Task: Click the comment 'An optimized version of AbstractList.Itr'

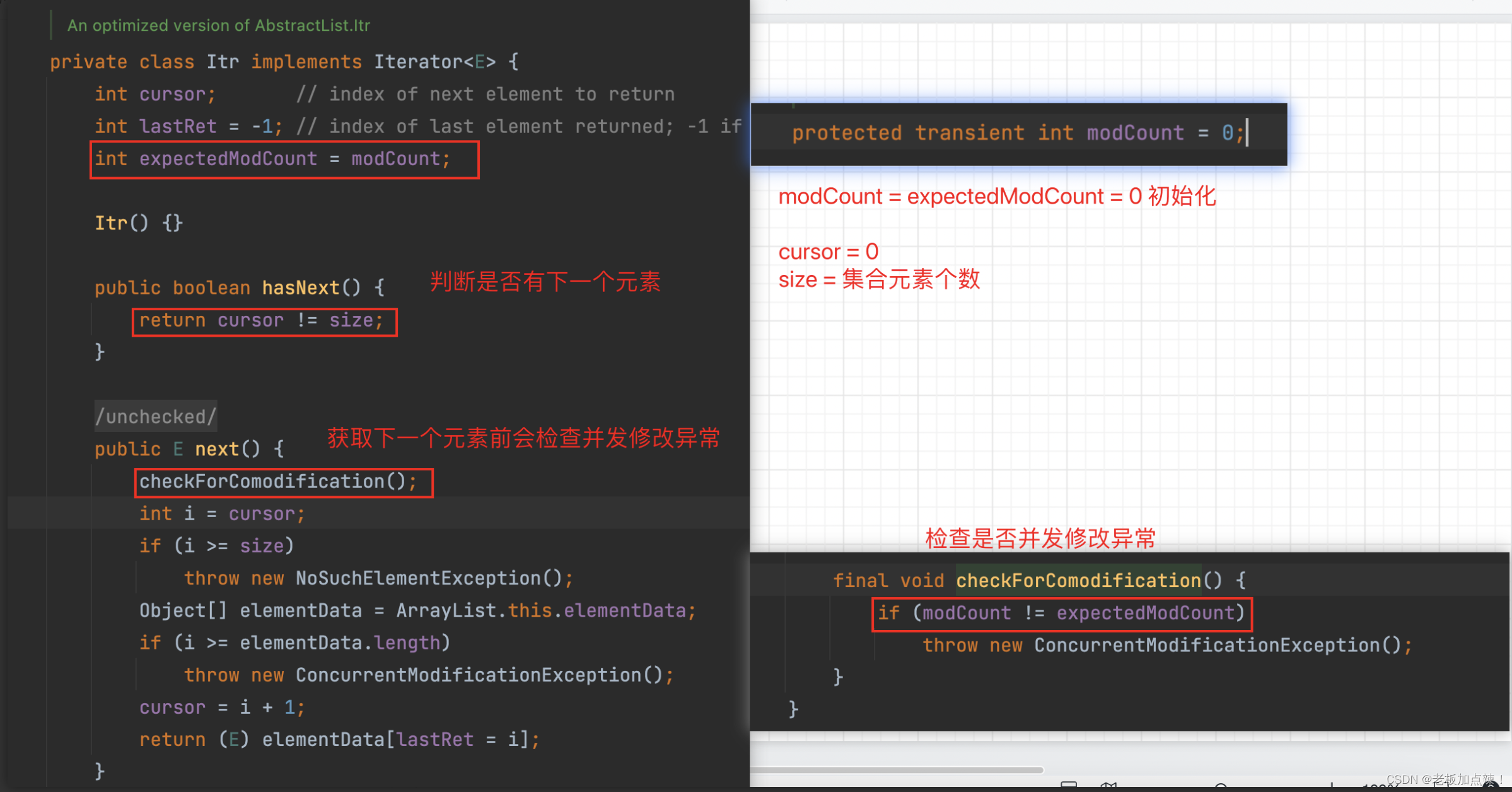Action: pos(219,25)
